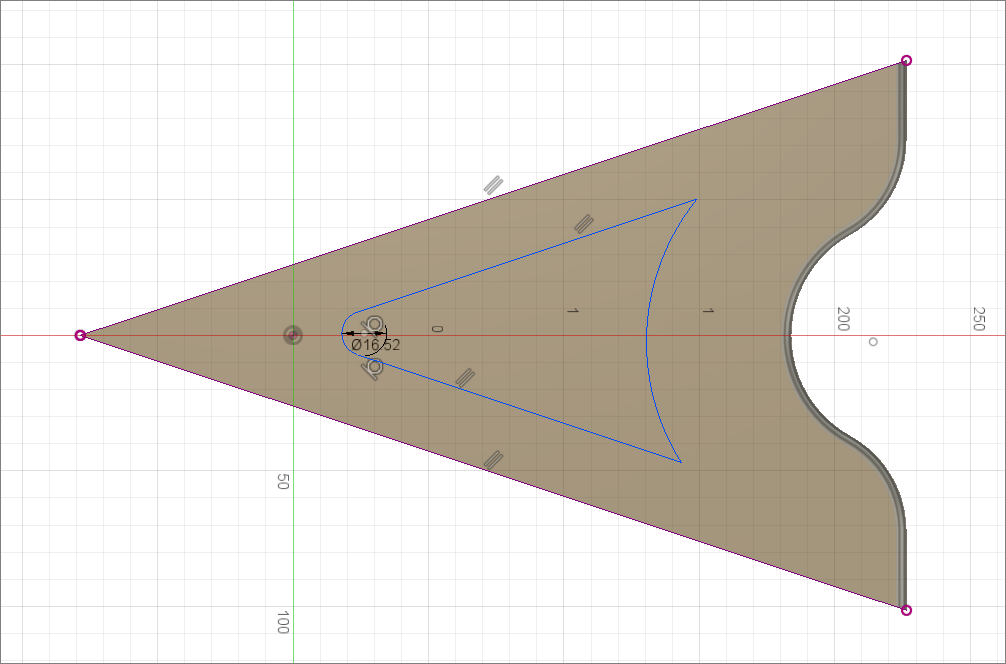Screen dimensions: 1006x664
Task: Select the magenta sketch point at left tip
Action: [80, 336]
